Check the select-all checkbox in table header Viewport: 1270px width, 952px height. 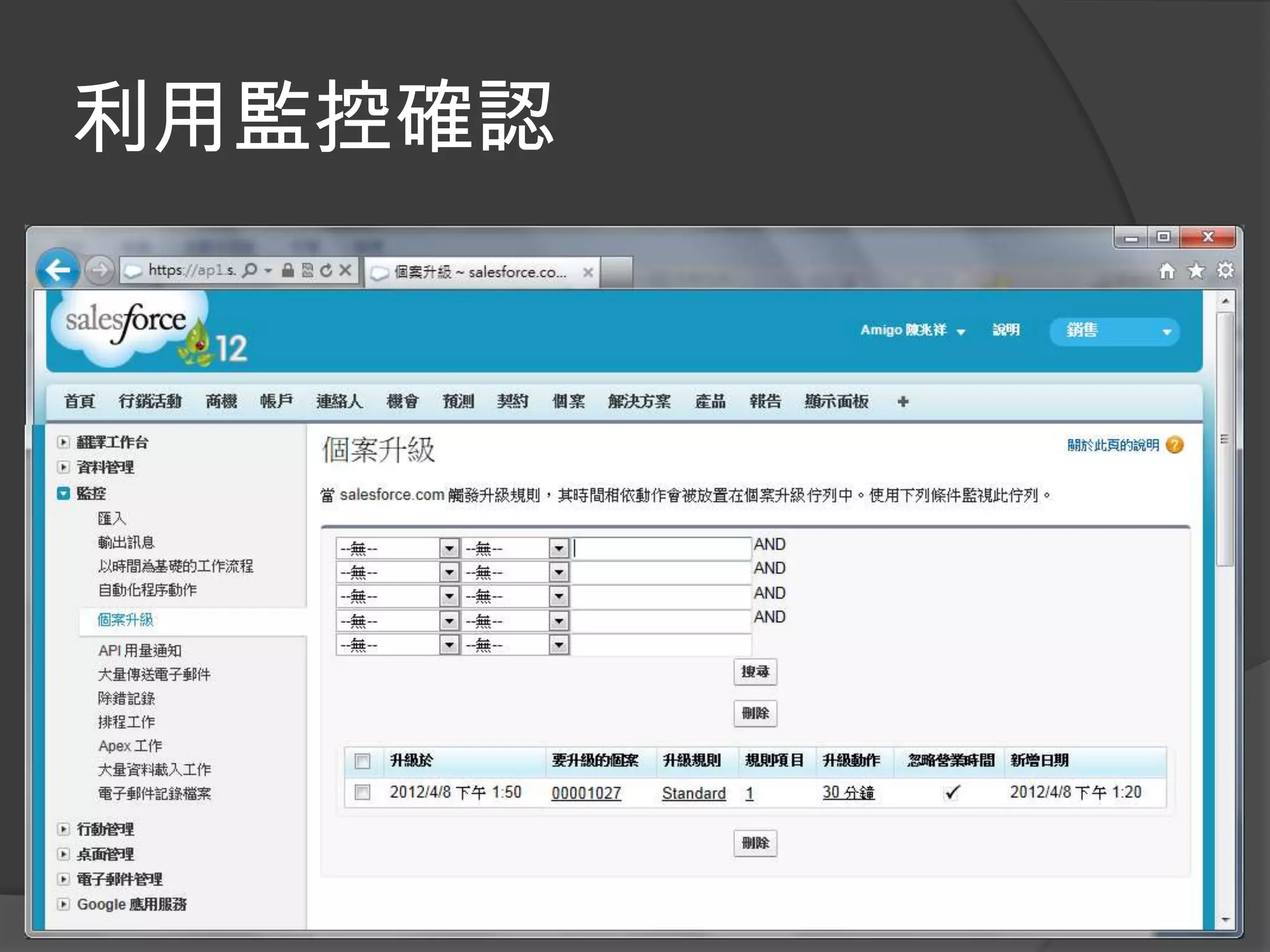click(x=362, y=760)
